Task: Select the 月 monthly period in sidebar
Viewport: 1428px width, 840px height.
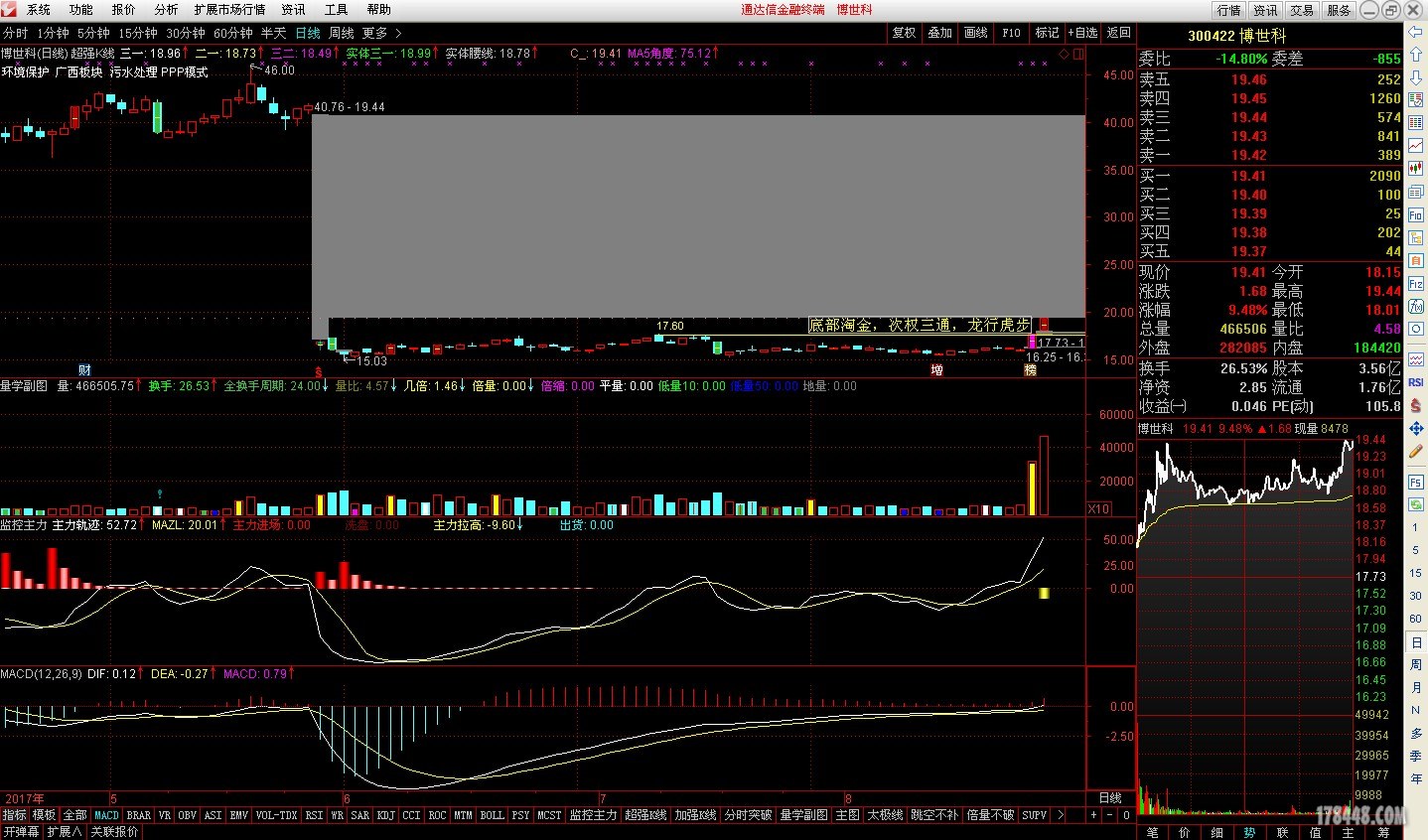Action: click(x=1415, y=688)
